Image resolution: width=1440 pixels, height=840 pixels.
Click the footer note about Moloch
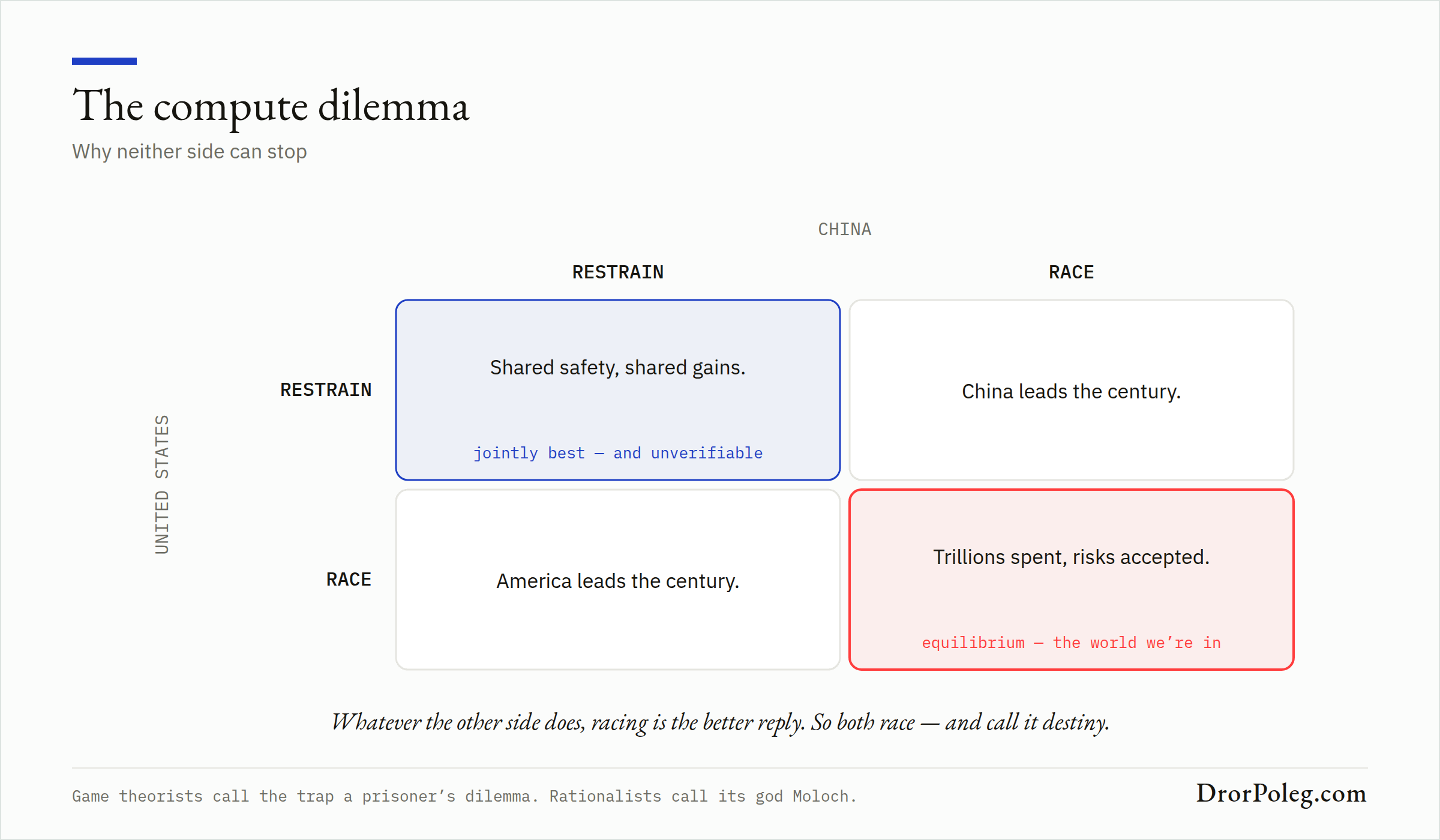(464, 796)
